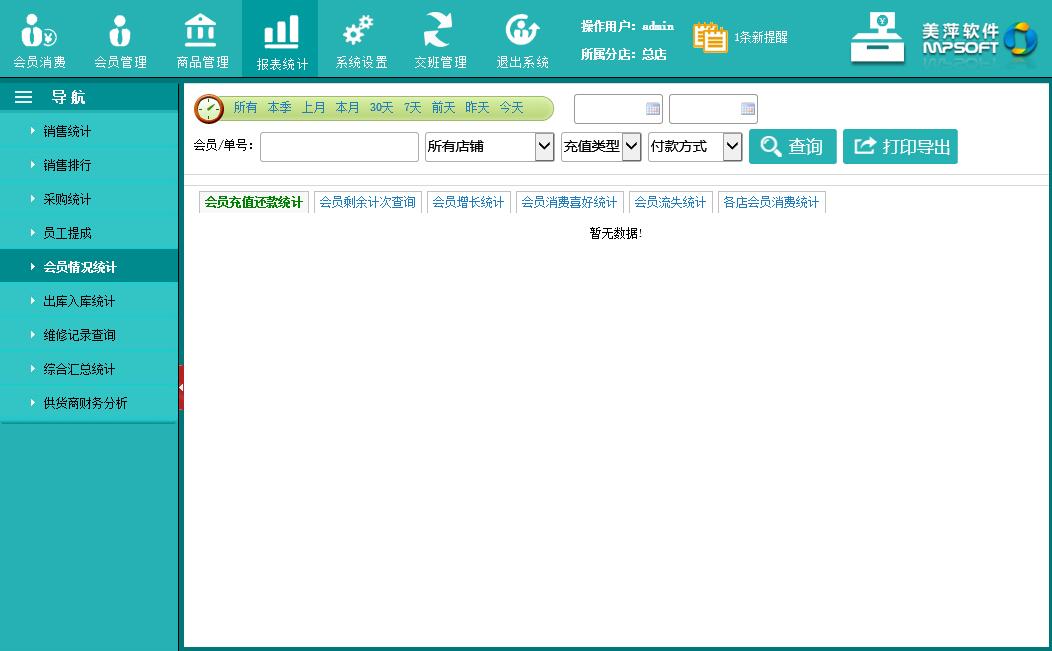Click the 打印导出 print export button
The image size is (1052, 651).
[x=900, y=147]
